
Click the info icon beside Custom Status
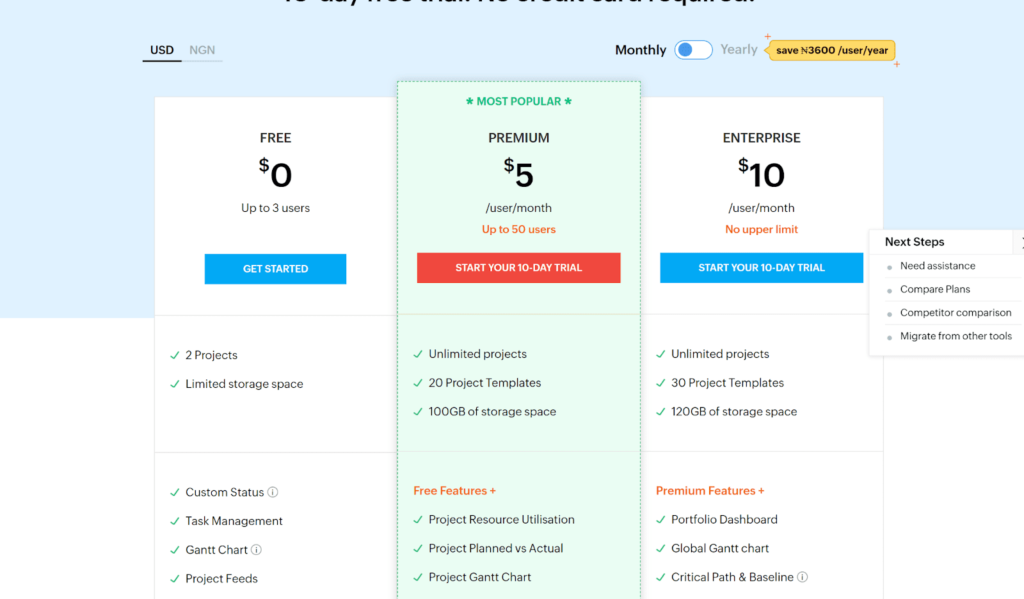273,492
